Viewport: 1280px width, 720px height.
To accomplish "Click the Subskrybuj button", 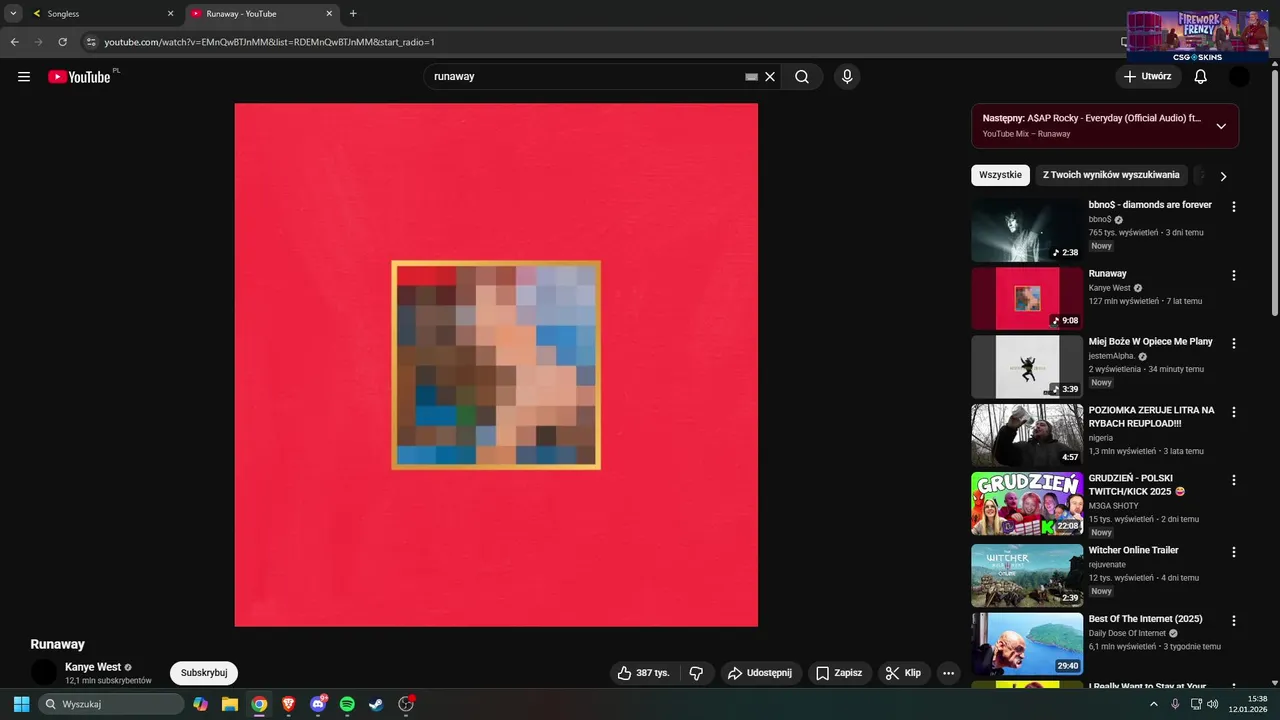I will tap(204, 673).
